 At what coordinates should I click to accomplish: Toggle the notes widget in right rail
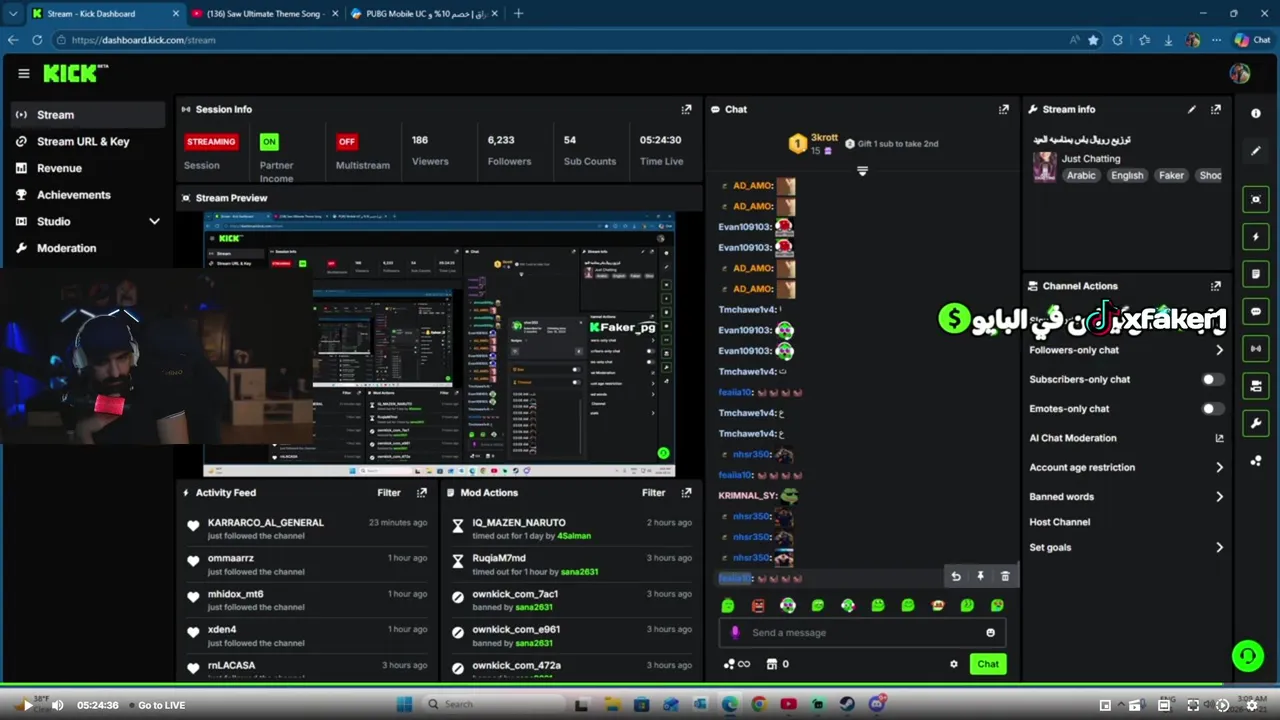1256,274
